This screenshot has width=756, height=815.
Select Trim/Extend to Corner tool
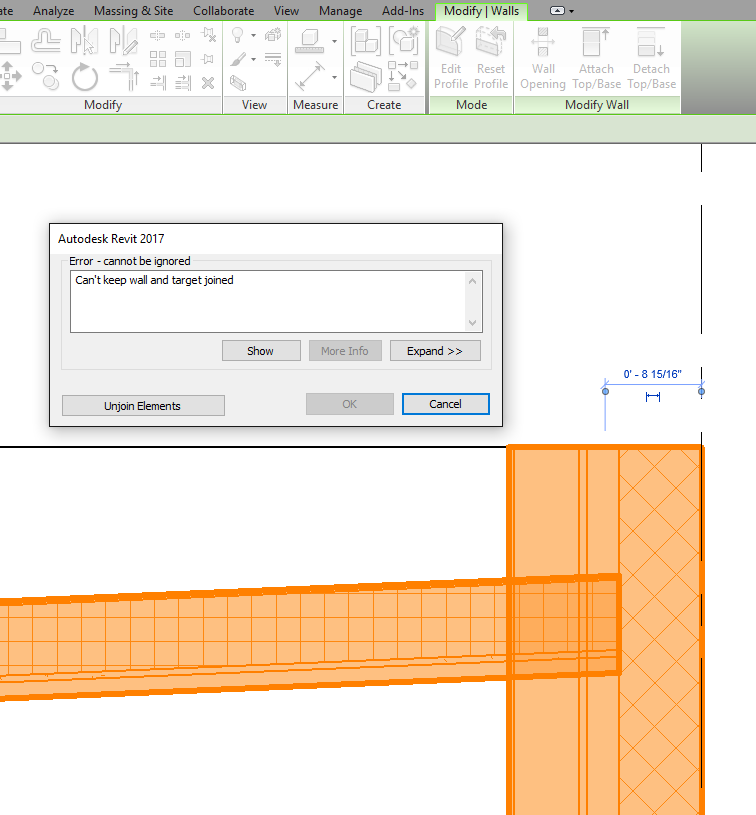(124, 76)
